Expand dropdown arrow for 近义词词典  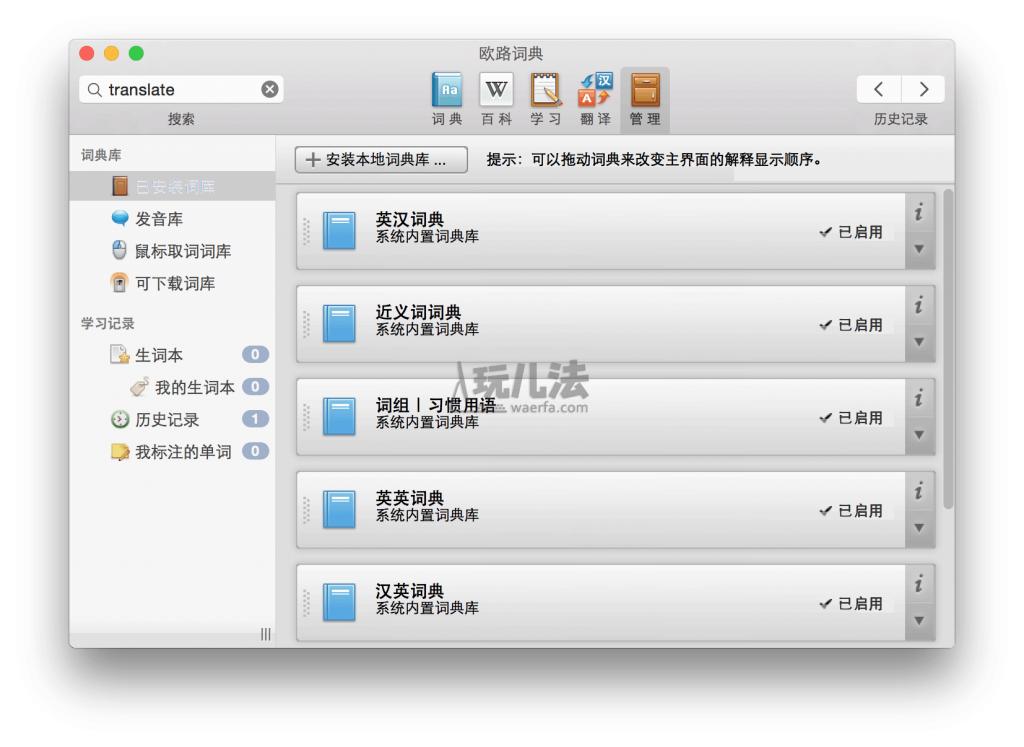(920, 342)
